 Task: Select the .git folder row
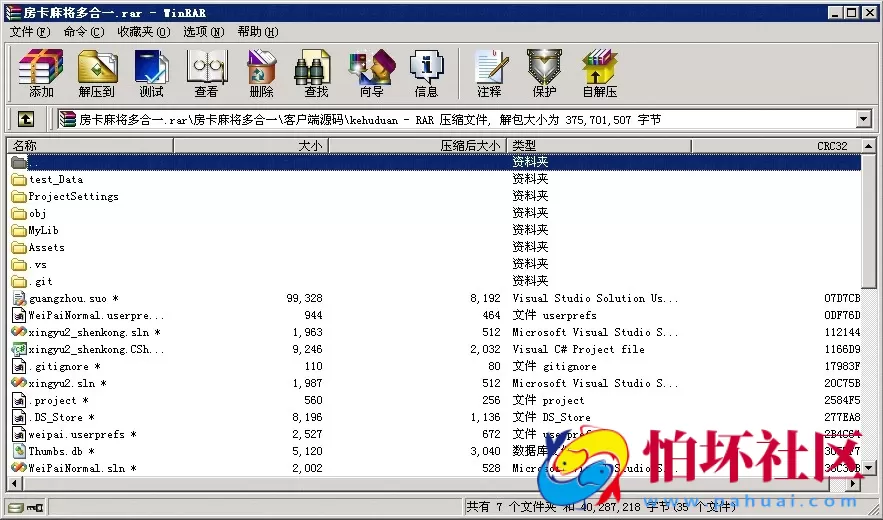tap(435, 281)
